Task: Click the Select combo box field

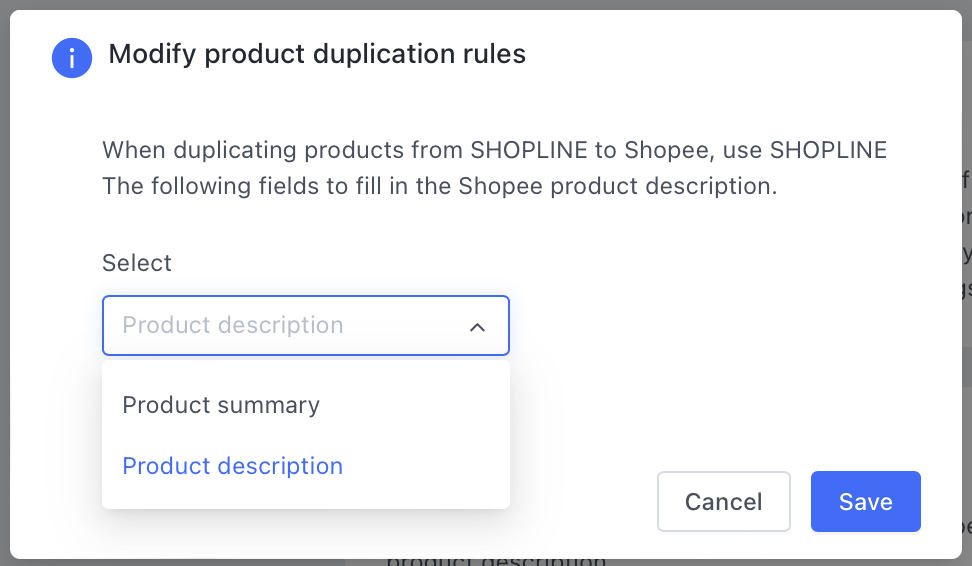Action: [306, 325]
